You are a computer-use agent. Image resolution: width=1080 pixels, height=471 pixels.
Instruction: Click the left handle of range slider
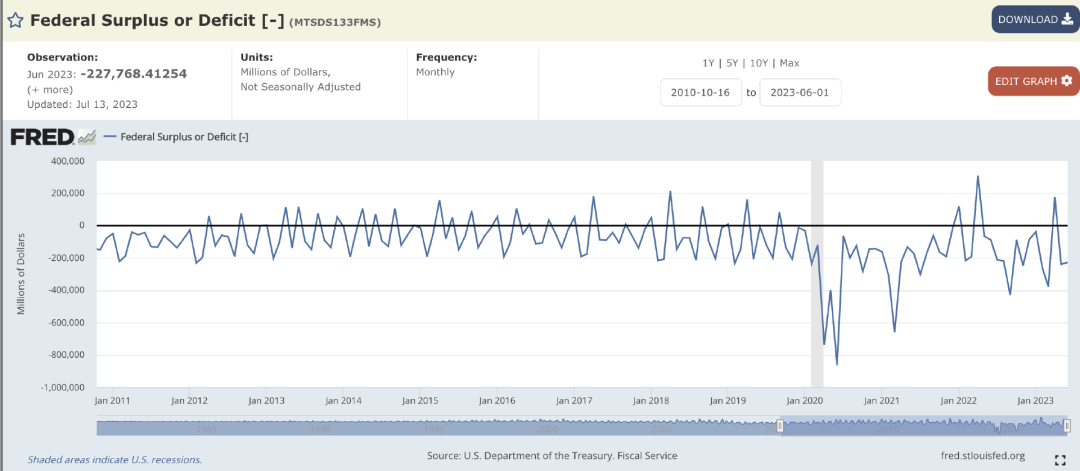[x=780, y=427]
